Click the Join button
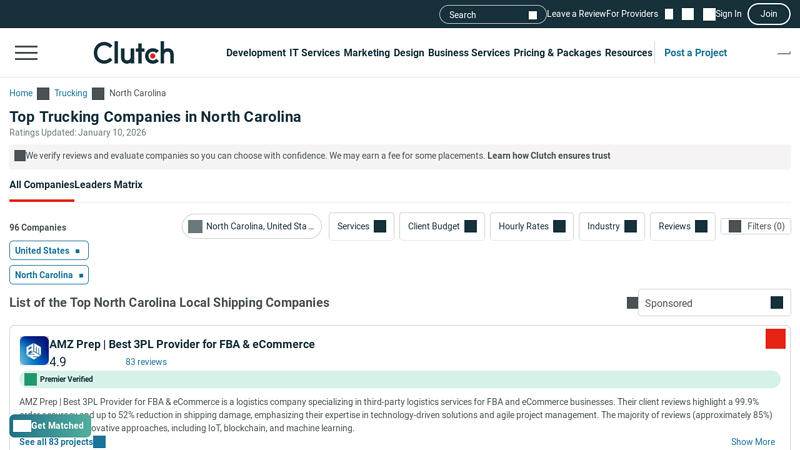Screen dimensions: 800x450 769,14
